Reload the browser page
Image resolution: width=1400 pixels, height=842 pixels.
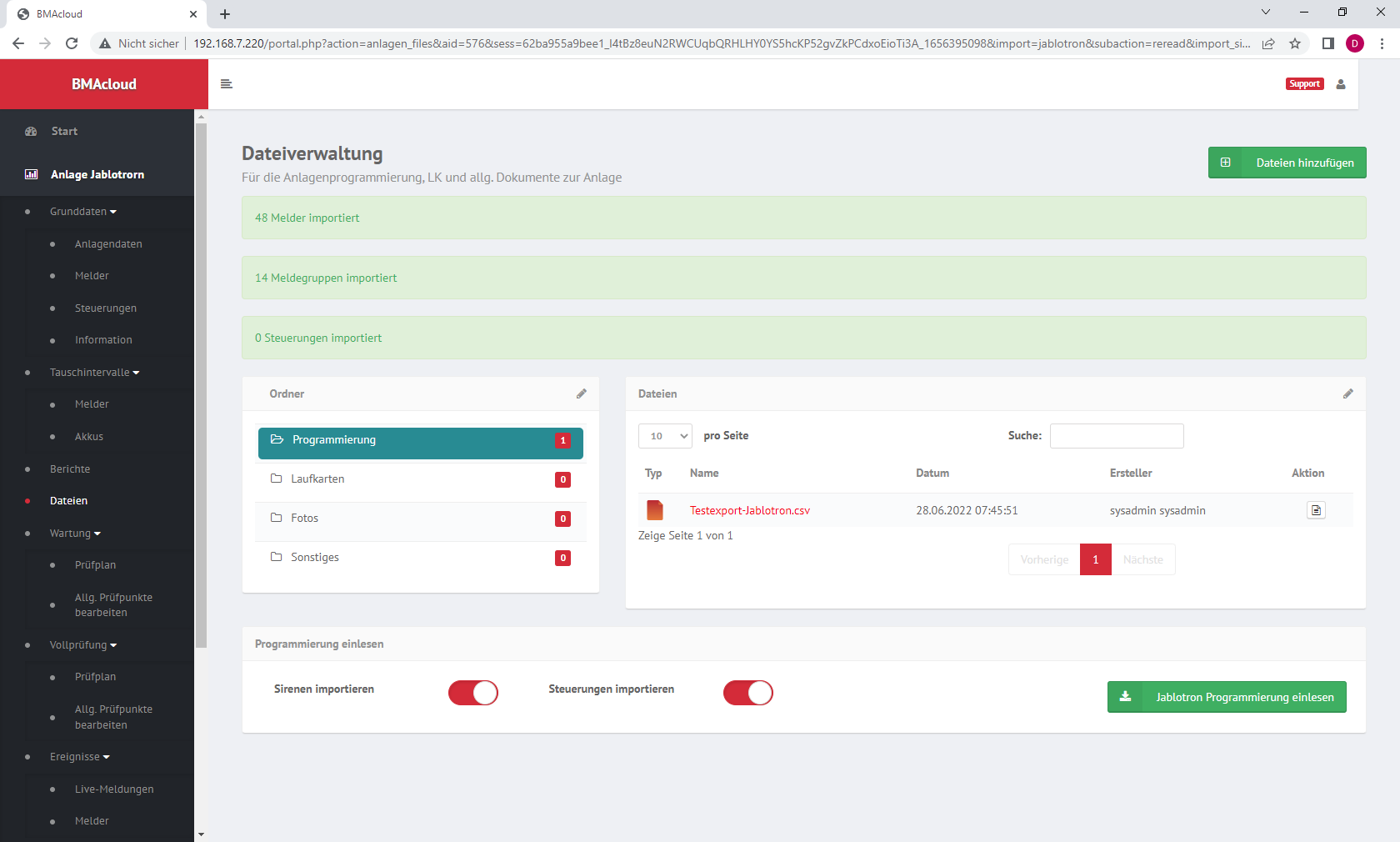(x=72, y=43)
